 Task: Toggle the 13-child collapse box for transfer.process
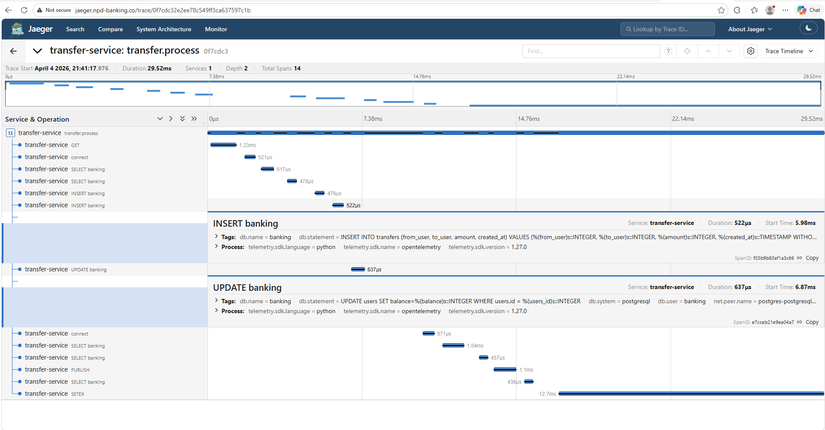10,133
